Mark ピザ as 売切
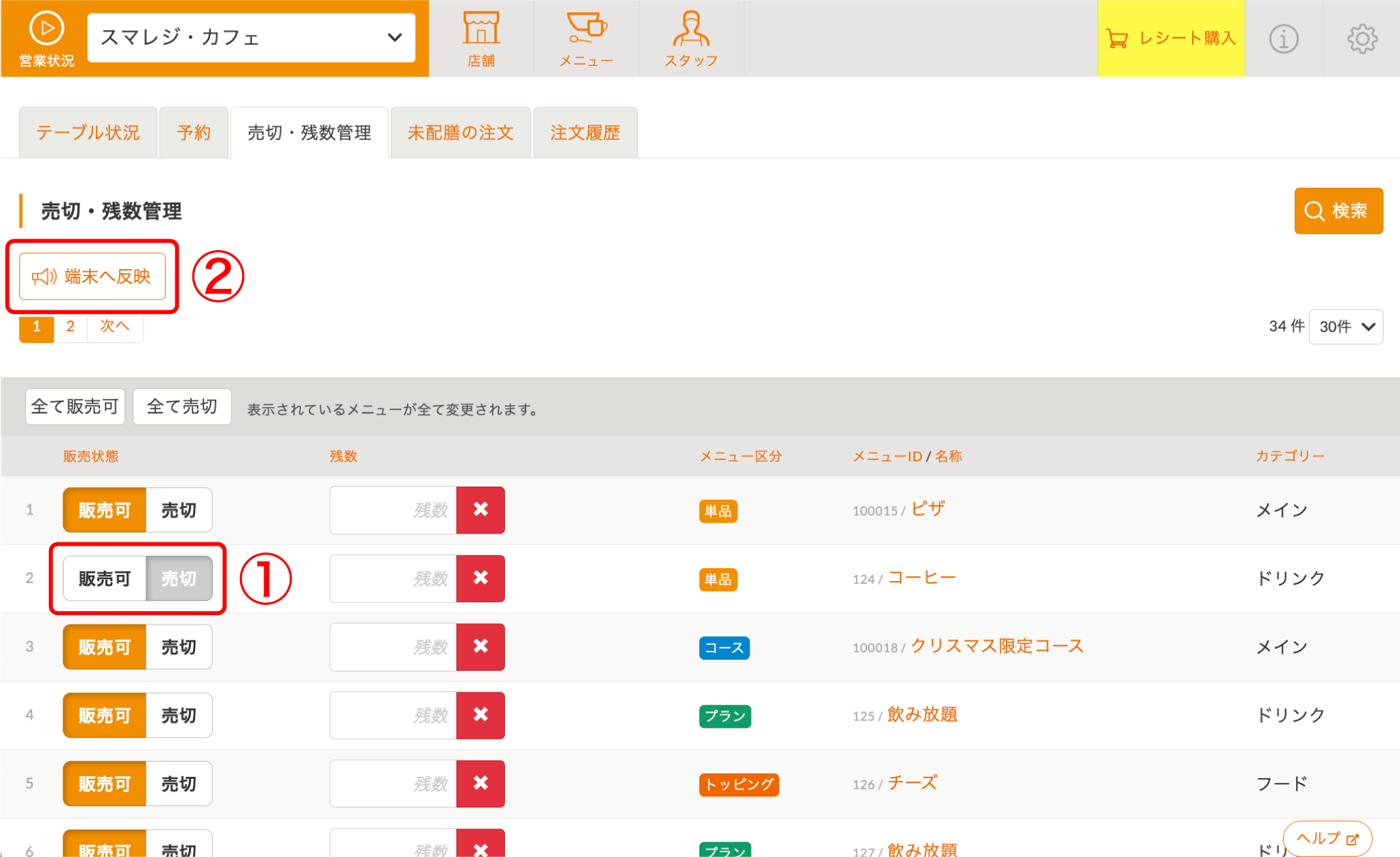Screen dimensions: 1400x857 179,510
